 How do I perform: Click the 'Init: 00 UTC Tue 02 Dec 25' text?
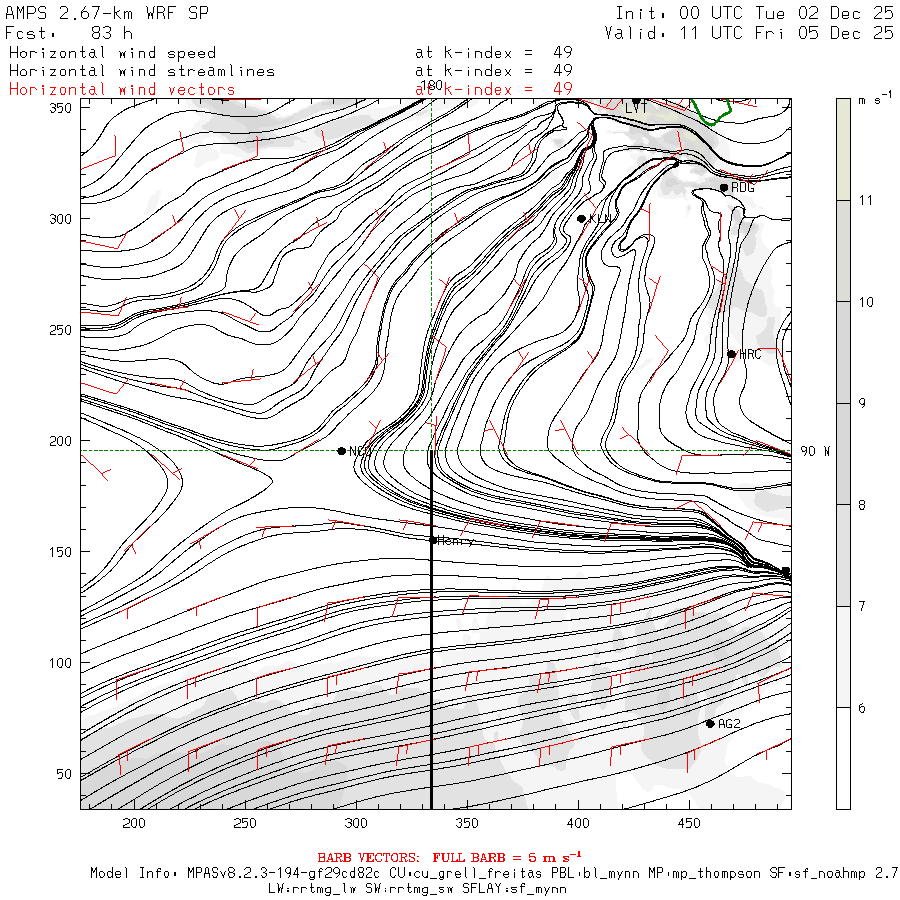754,13
